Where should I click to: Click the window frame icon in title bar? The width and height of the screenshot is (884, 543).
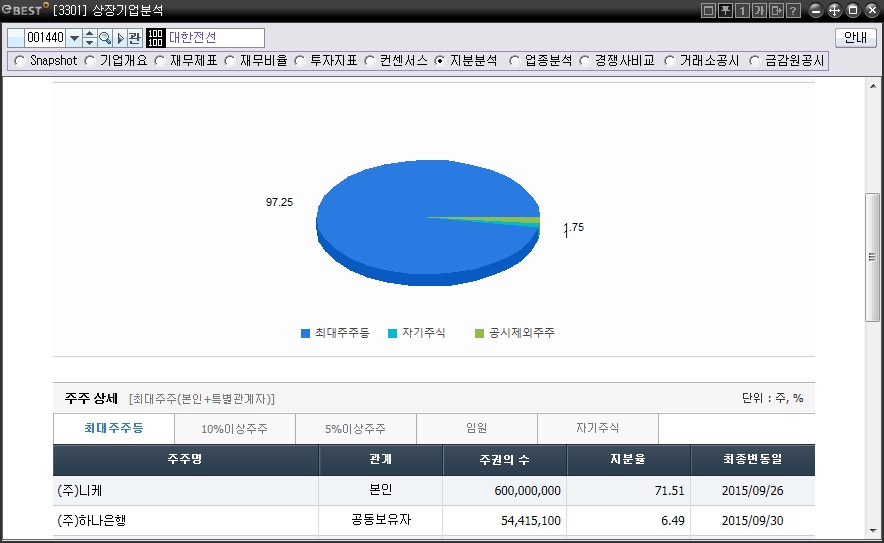[708, 10]
